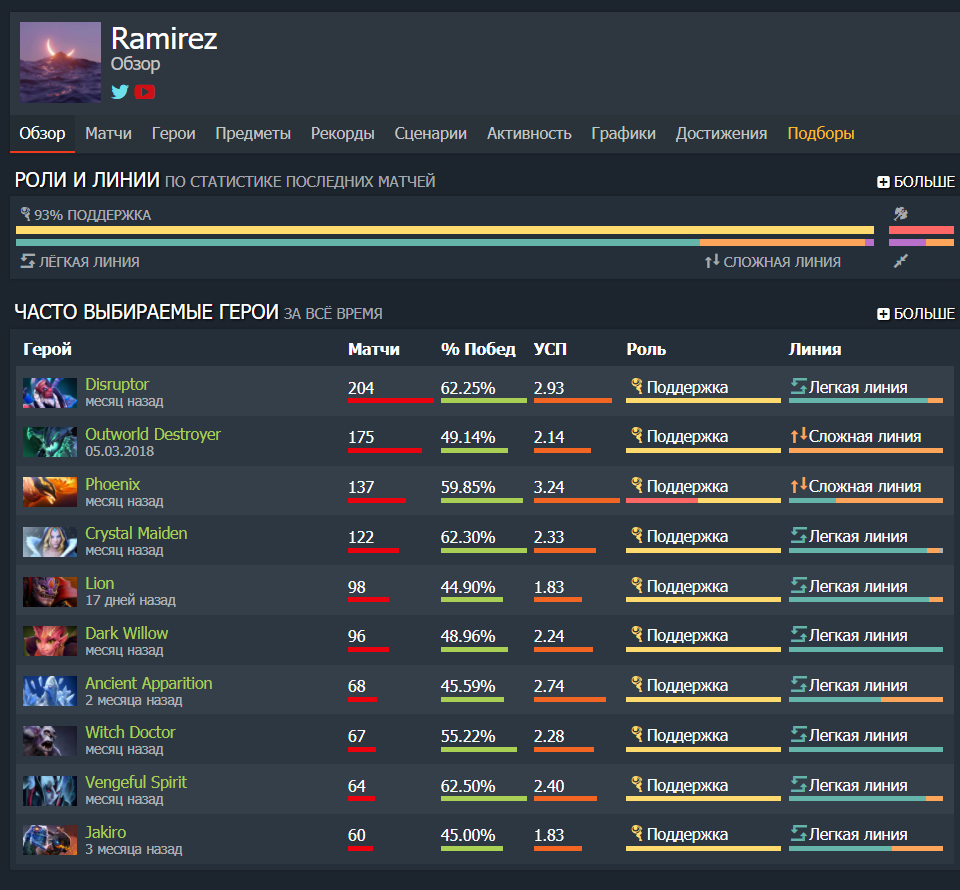960x890 pixels.
Task: Sort table by УСП column header
Action: (550, 350)
